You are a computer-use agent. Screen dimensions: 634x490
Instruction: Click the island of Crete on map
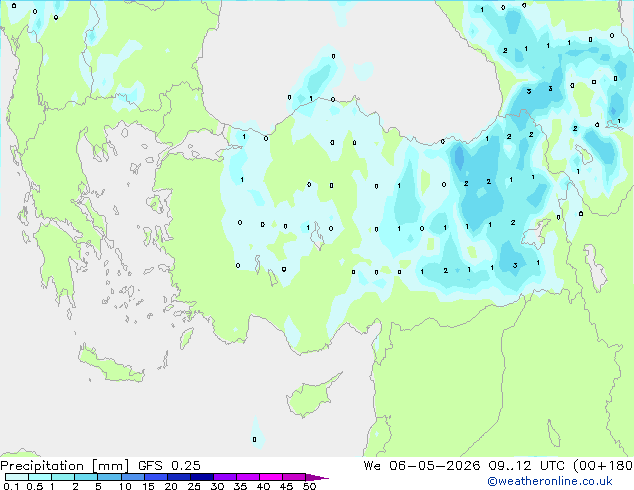click(110, 365)
